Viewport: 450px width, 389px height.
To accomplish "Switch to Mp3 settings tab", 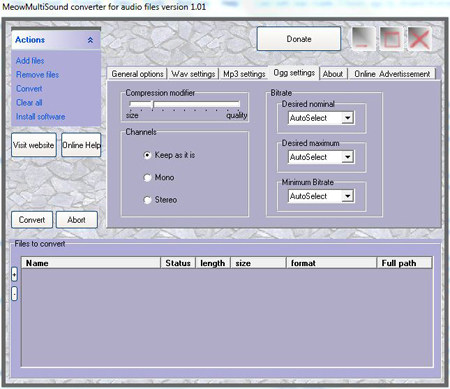I will point(244,74).
